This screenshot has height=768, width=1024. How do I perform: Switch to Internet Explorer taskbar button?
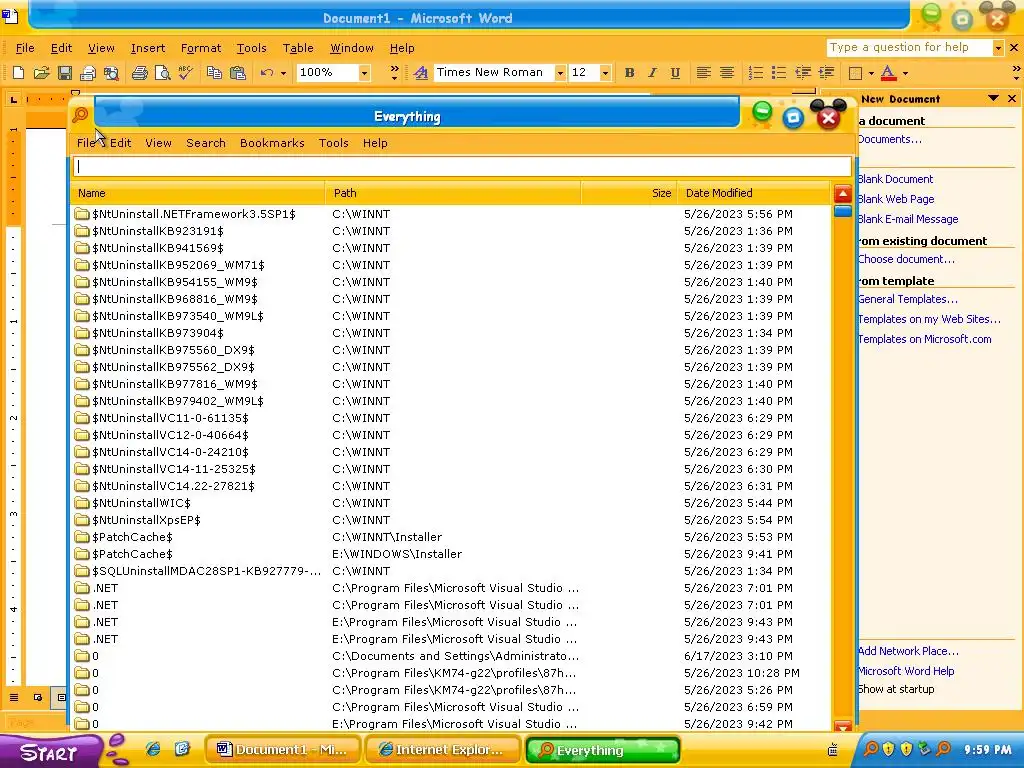[x=443, y=750]
